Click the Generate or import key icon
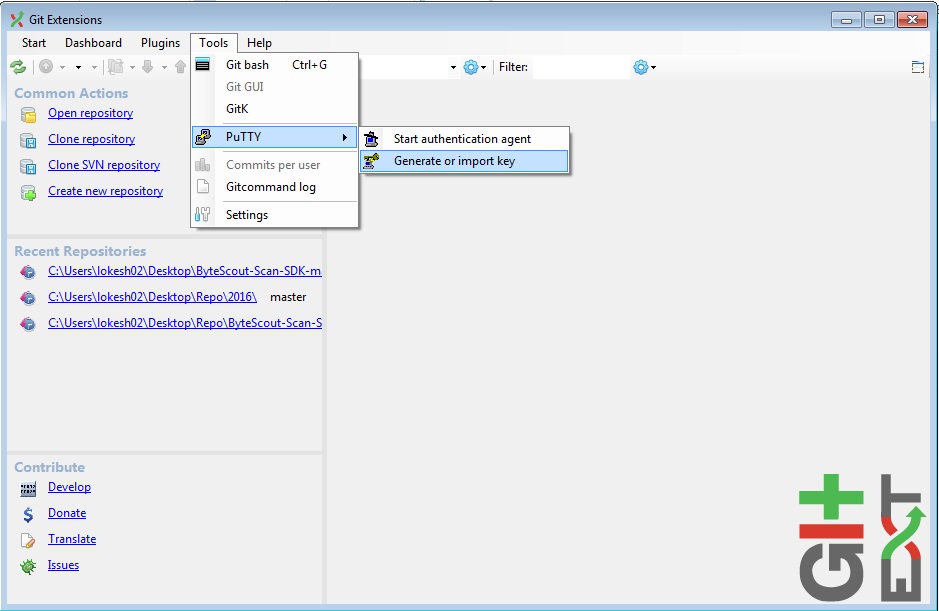This screenshot has width=939, height=611. coord(371,161)
